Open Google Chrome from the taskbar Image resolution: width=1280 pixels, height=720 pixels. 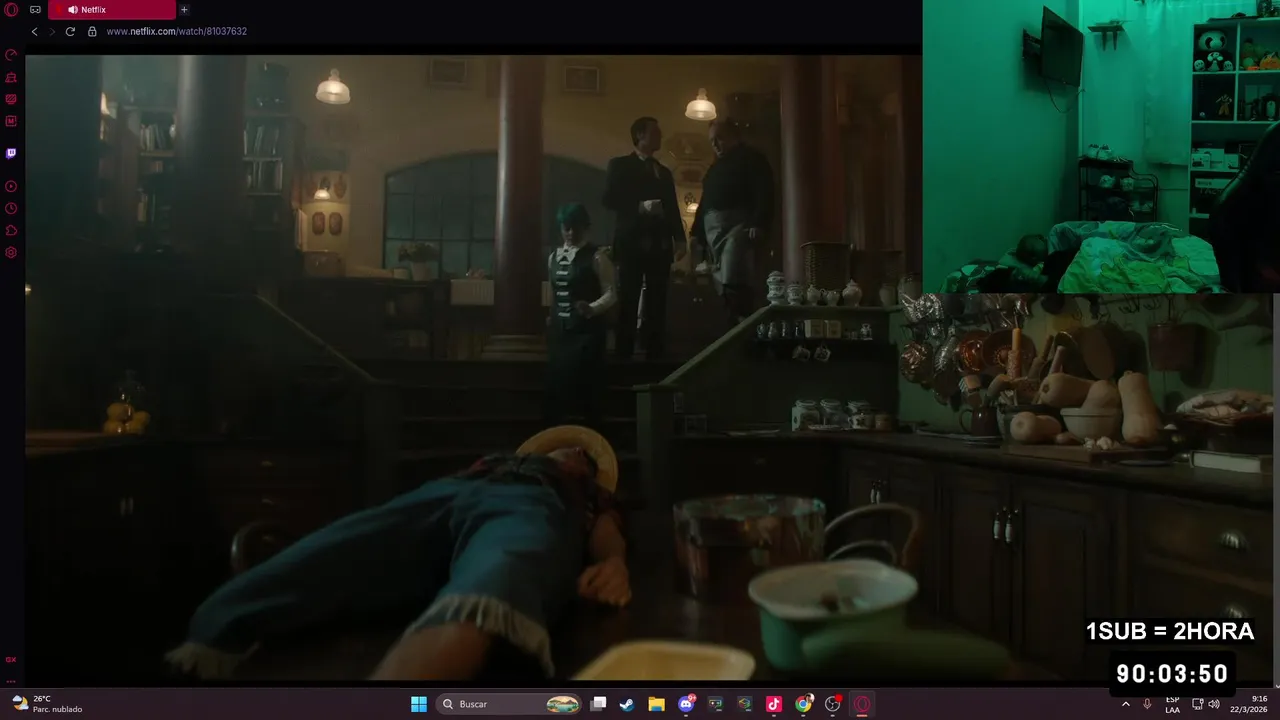click(803, 704)
